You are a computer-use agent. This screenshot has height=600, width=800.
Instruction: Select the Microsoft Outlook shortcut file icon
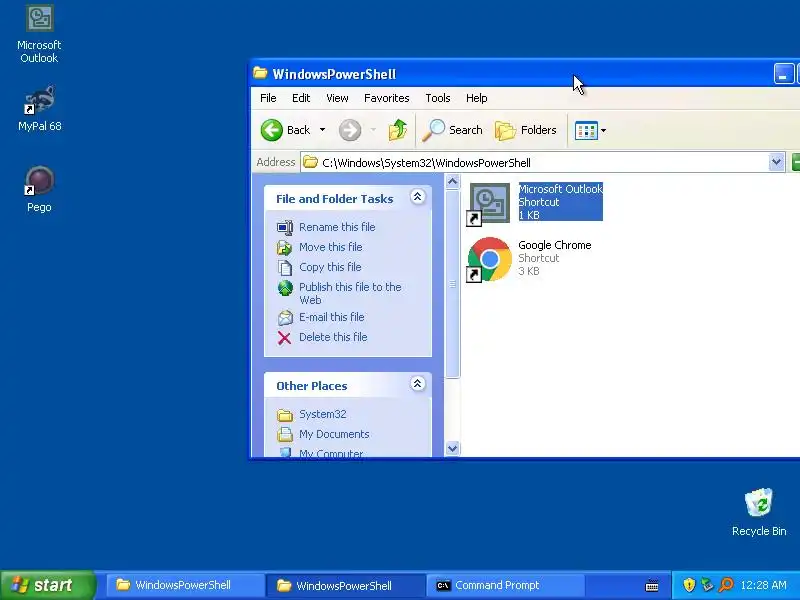[489, 204]
